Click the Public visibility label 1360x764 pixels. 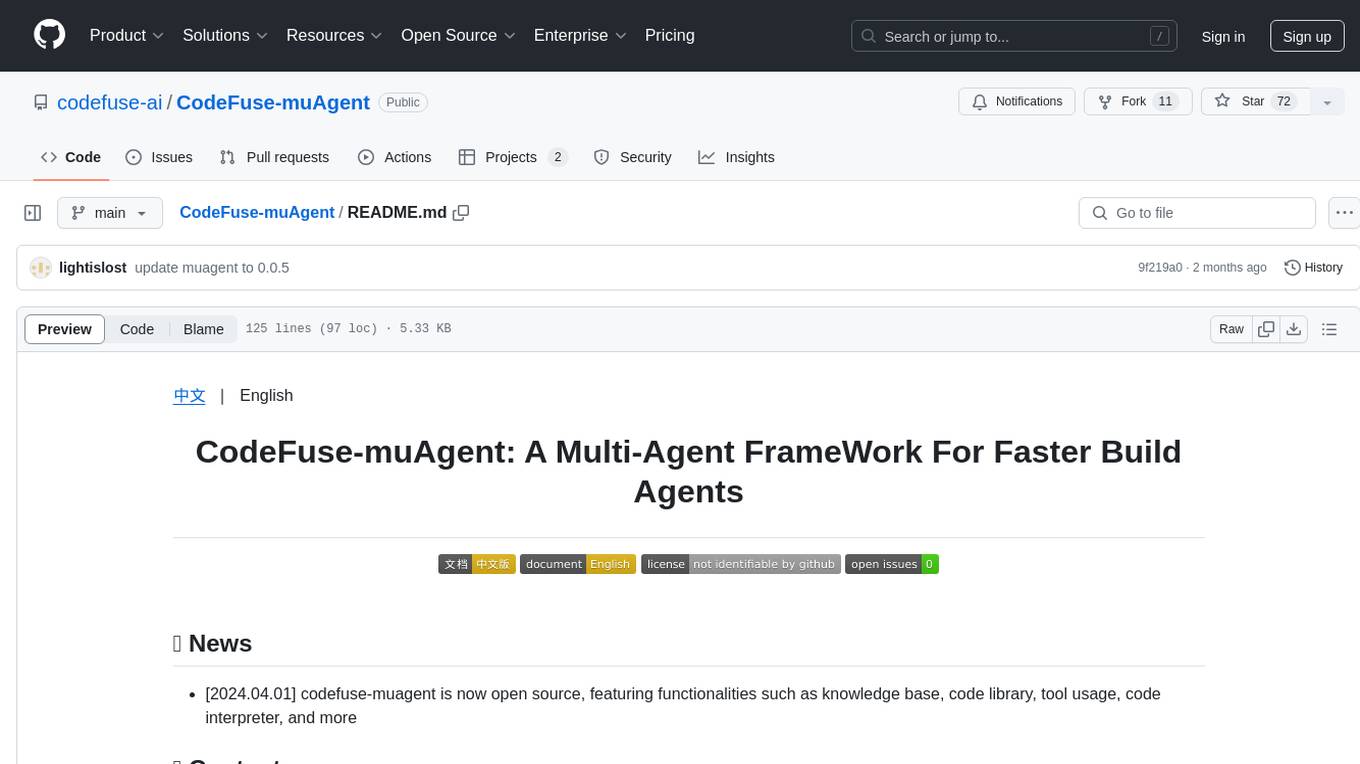pos(403,102)
